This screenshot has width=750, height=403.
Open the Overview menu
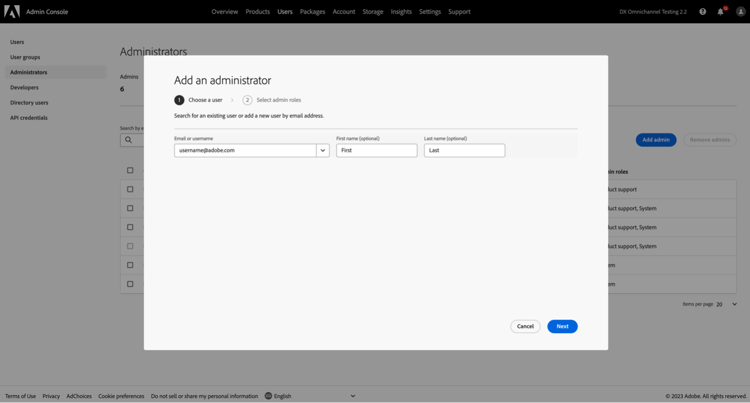click(x=225, y=11)
